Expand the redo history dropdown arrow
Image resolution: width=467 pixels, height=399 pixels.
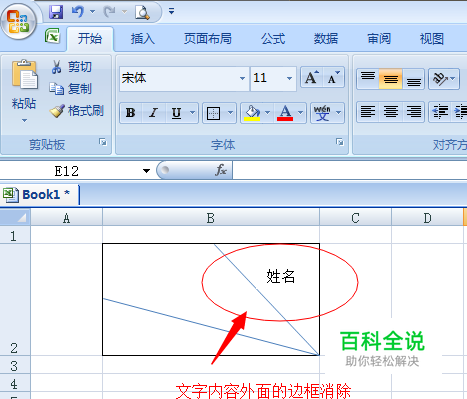(x=125, y=12)
